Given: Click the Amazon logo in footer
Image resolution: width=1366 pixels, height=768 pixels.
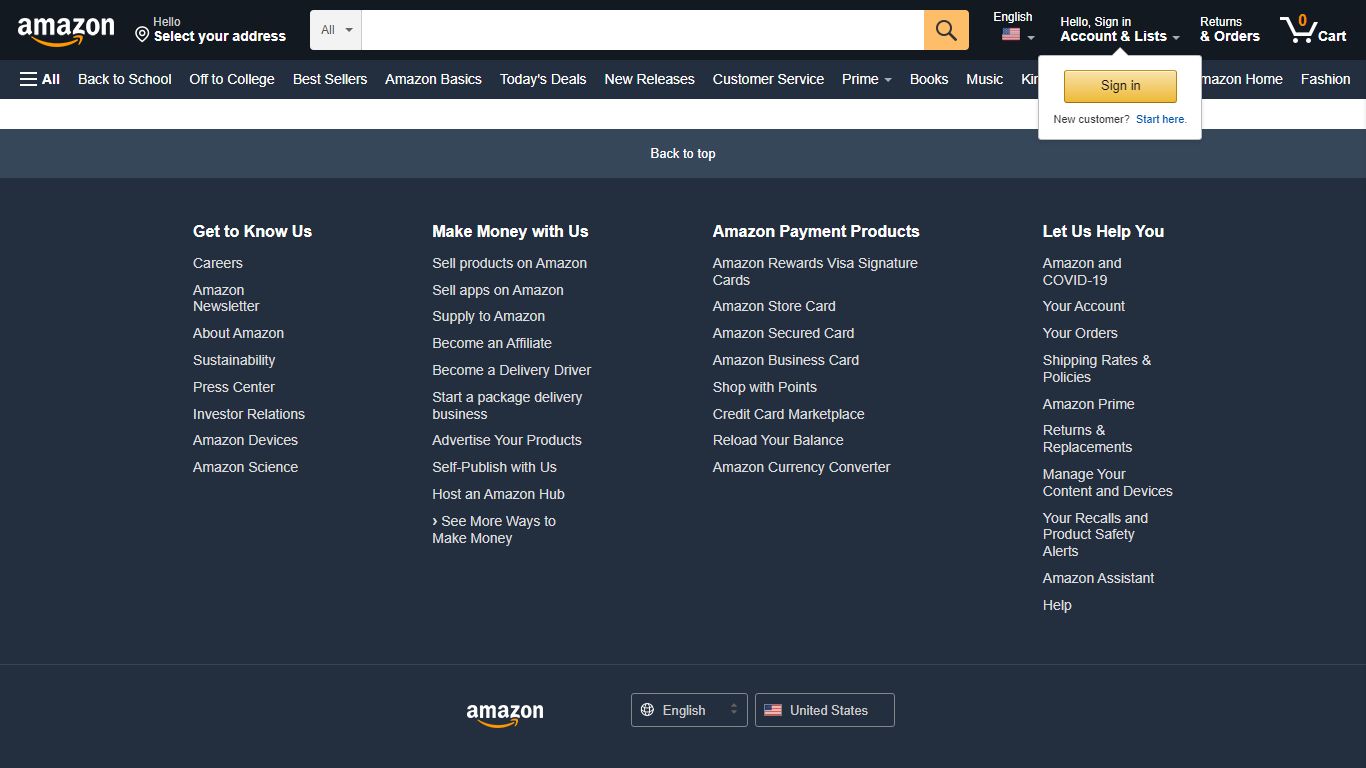Looking at the screenshot, I should pyautogui.click(x=505, y=713).
